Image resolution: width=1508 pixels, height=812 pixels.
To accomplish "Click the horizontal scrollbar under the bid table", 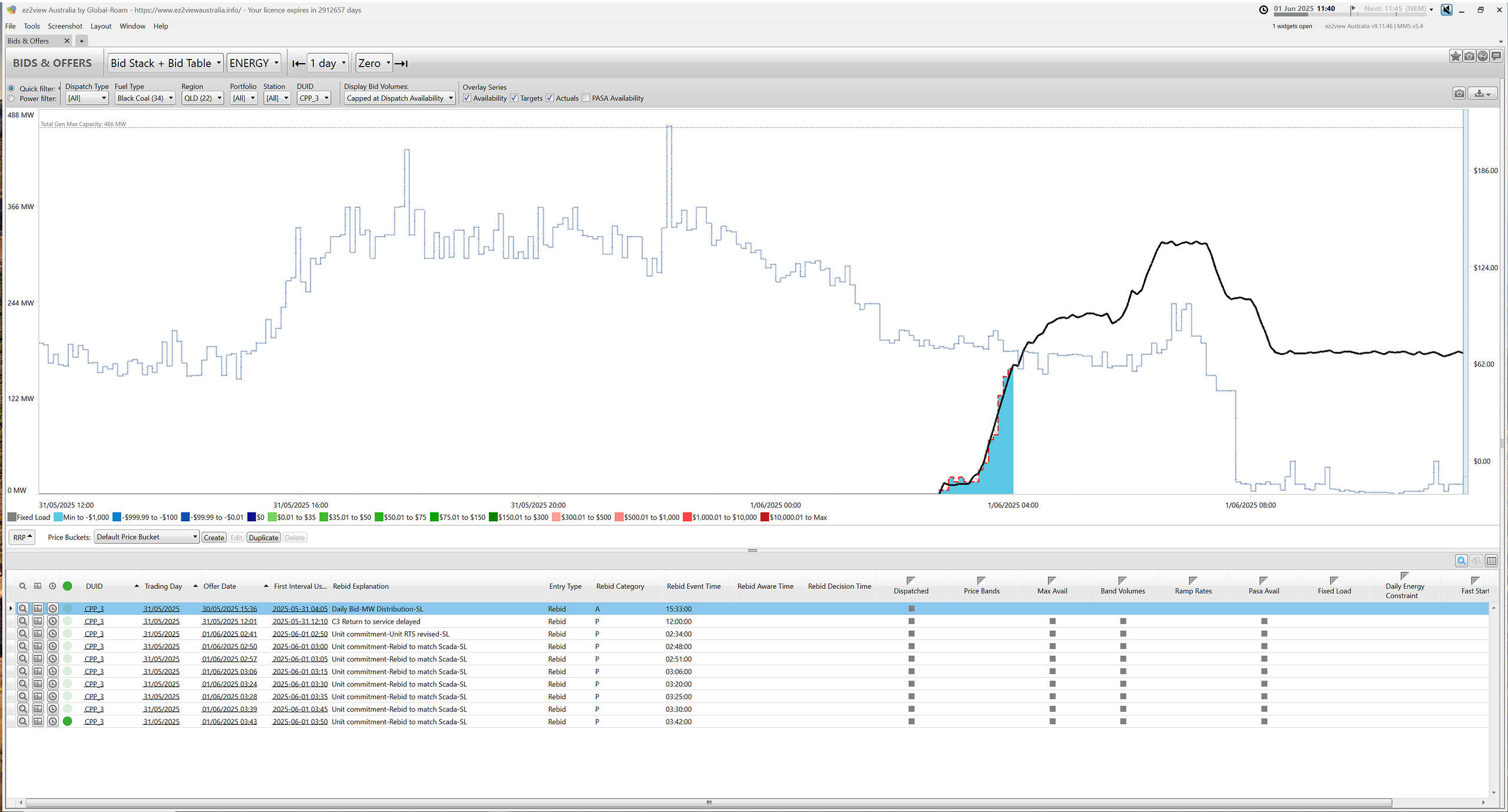I will [x=709, y=803].
